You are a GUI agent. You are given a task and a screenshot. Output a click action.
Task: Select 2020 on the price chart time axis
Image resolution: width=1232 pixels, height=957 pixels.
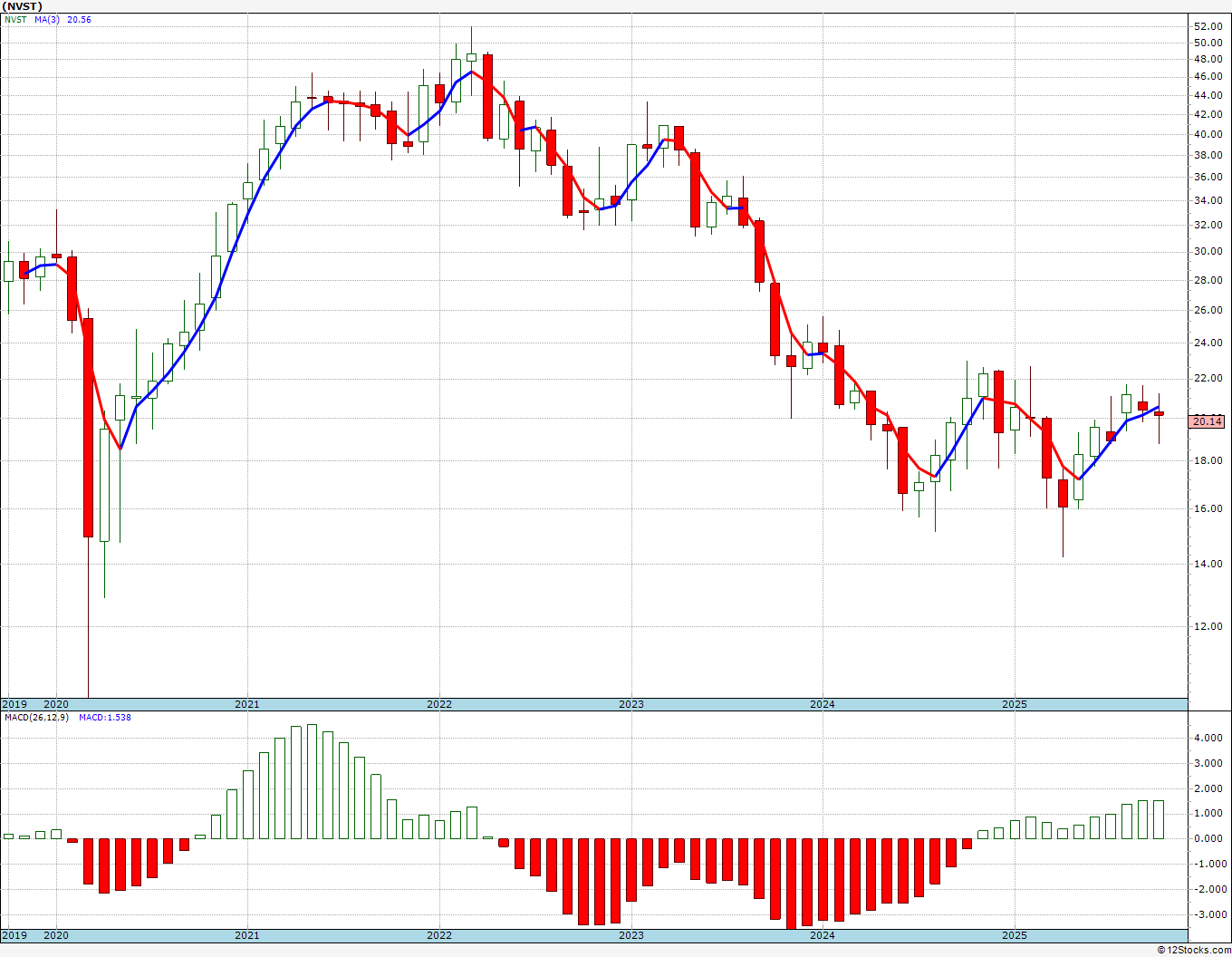(x=56, y=704)
